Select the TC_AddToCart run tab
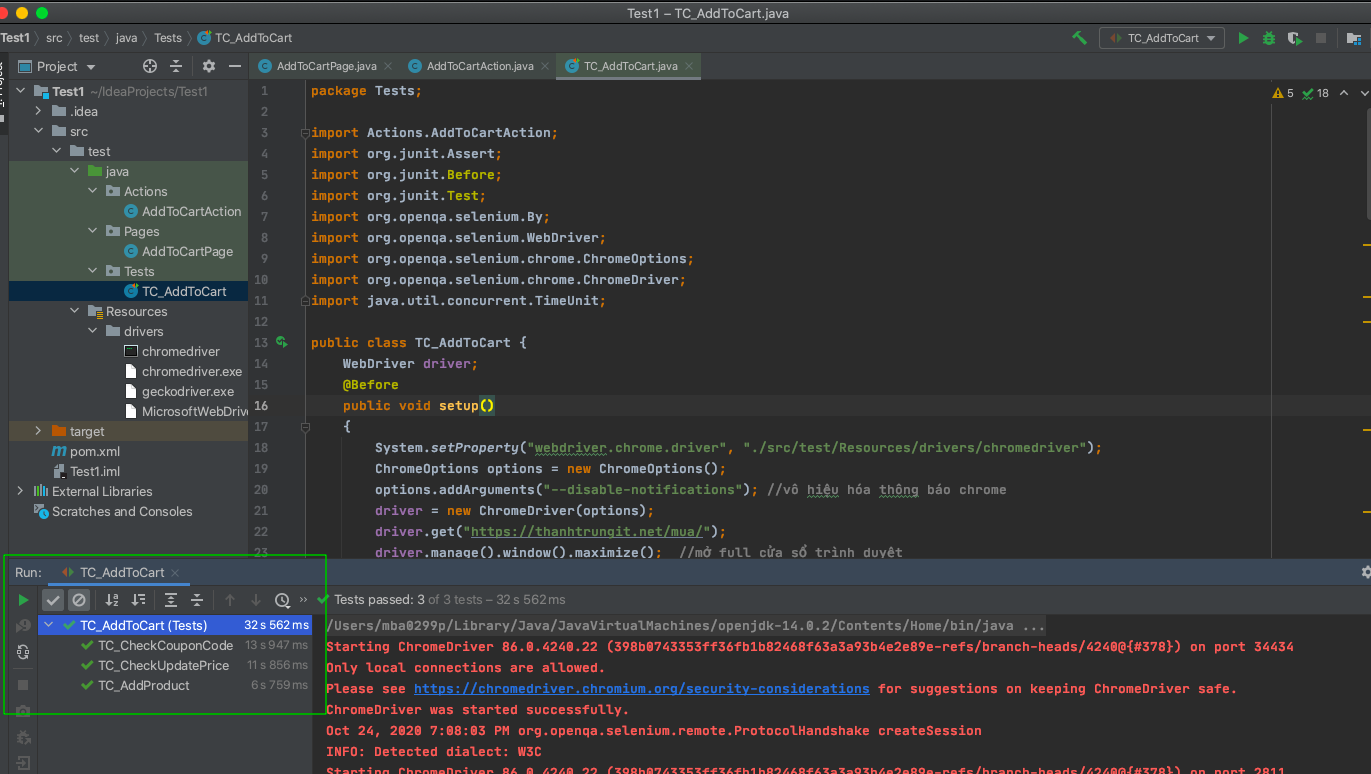The image size is (1371, 774). coord(122,572)
